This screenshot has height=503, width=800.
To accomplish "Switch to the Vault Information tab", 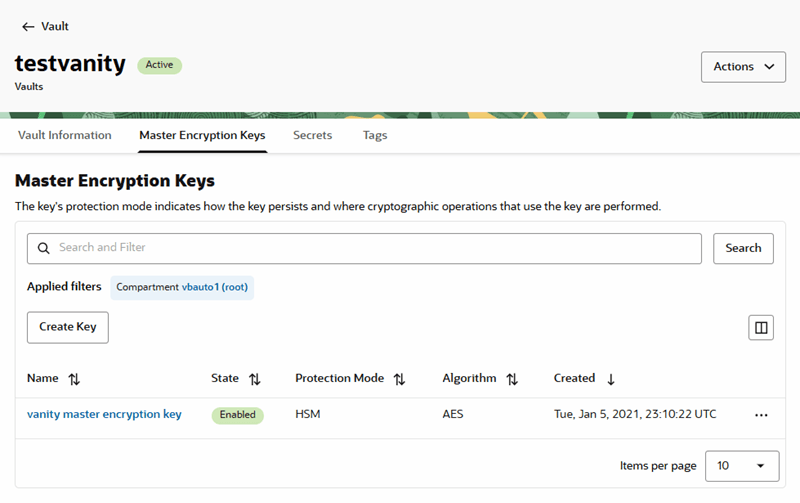I will [x=65, y=135].
